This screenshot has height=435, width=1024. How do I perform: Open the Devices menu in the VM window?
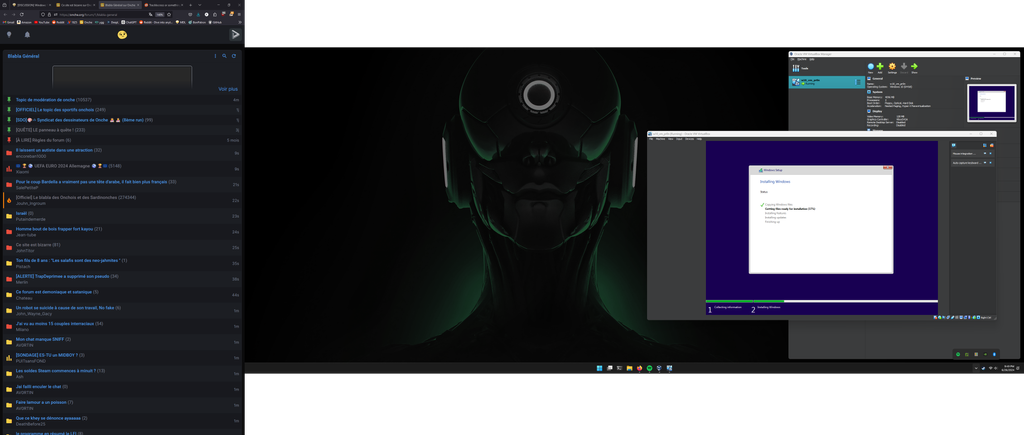click(689, 139)
